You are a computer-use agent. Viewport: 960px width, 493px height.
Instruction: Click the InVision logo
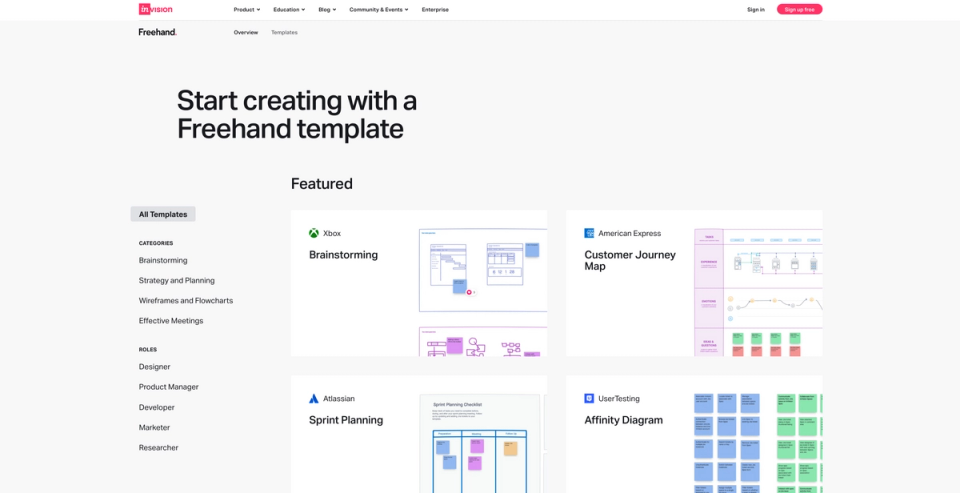(x=156, y=9)
